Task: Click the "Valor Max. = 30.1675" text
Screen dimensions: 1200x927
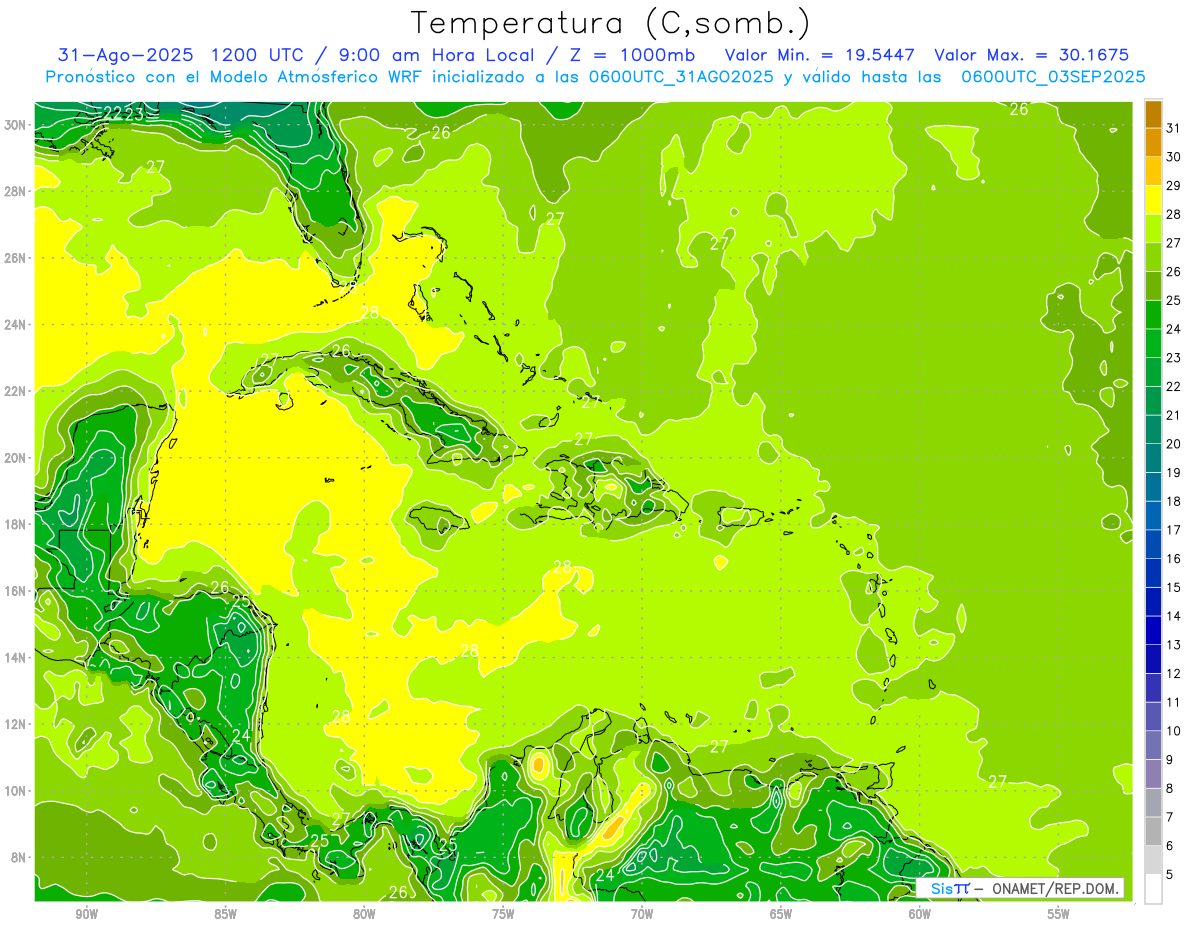Action: [x=1032, y=55]
